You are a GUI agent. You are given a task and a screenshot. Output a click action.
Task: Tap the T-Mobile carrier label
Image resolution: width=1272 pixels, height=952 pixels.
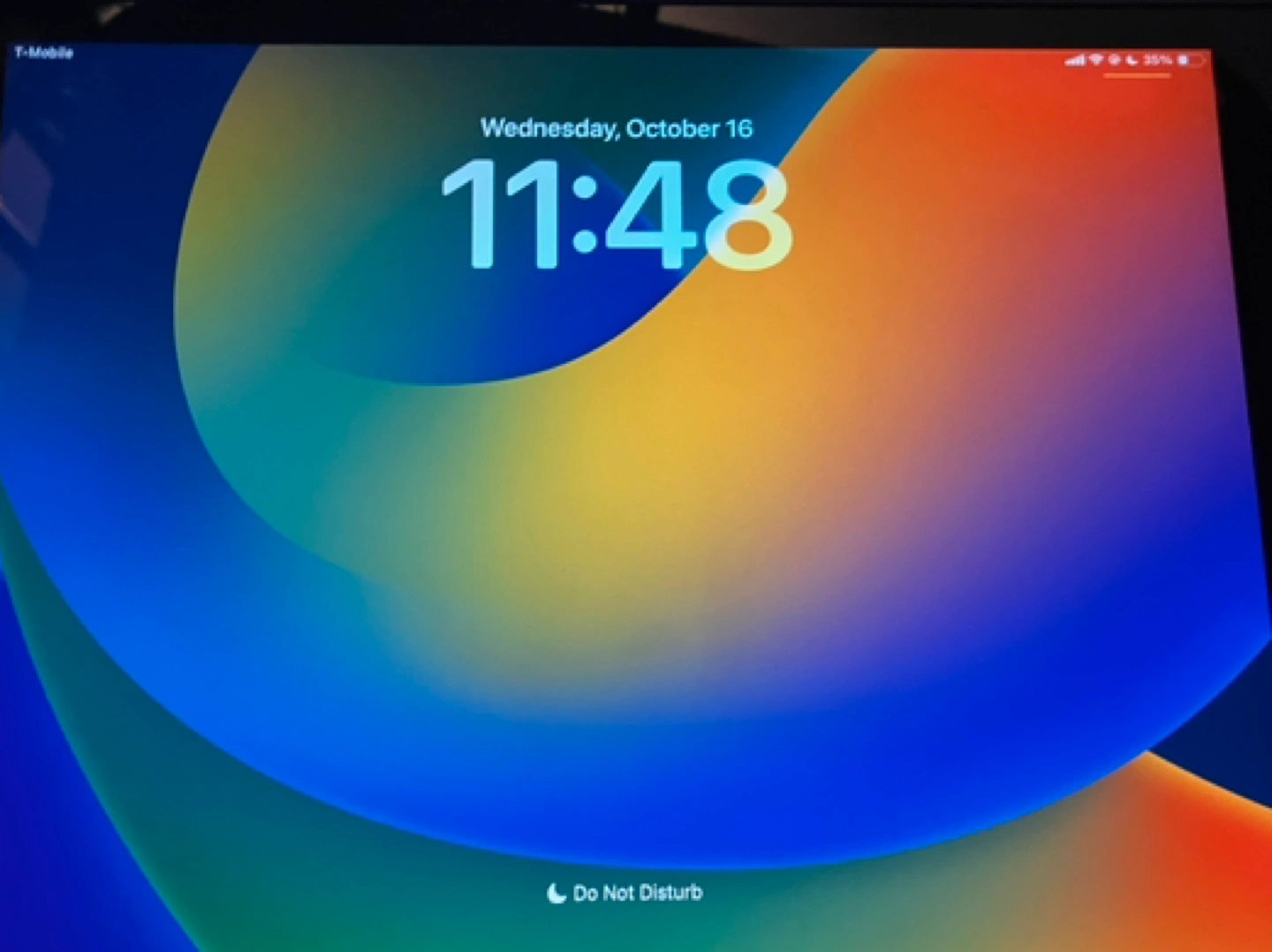(43, 53)
